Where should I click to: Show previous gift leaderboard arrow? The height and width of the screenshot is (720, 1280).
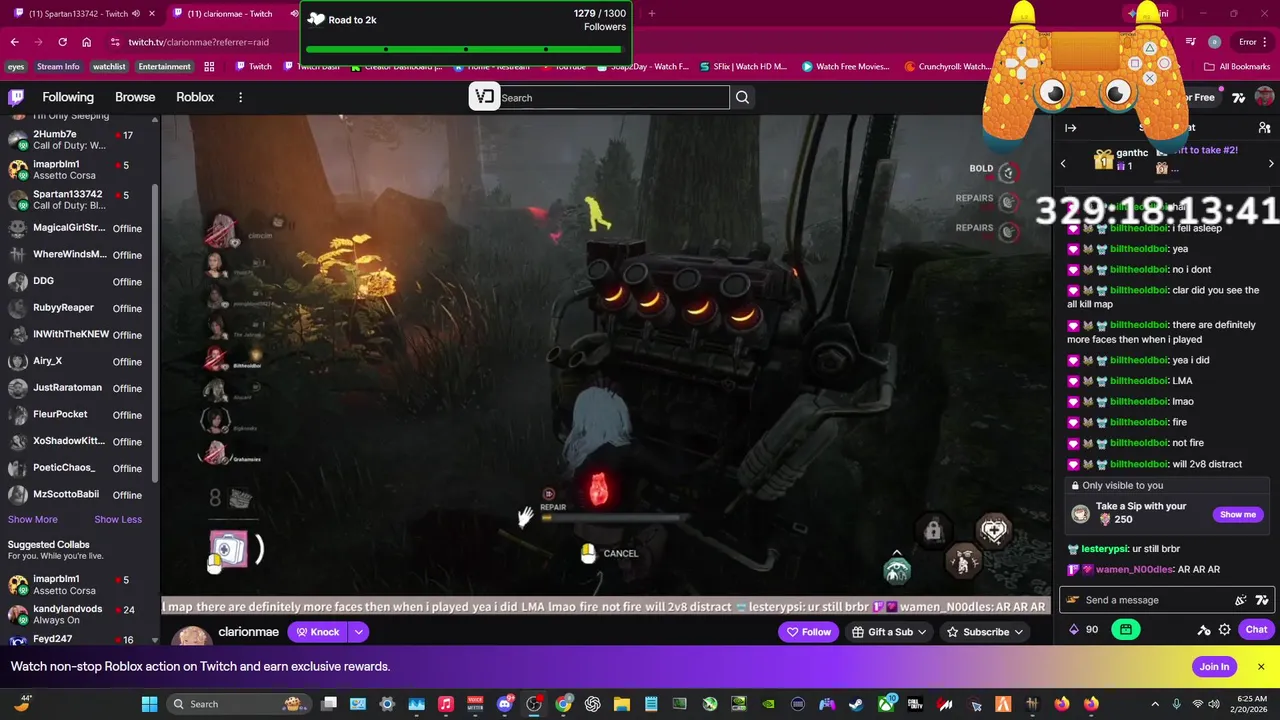click(x=1063, y=163)
